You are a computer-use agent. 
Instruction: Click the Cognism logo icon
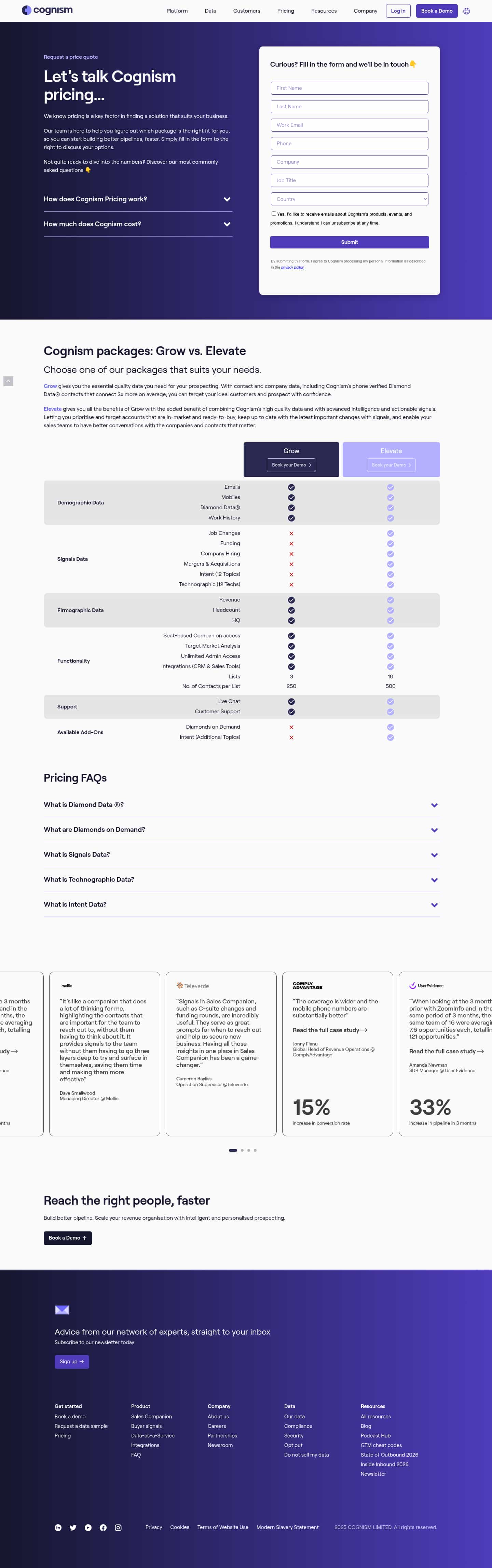click(x=26, y=10)
